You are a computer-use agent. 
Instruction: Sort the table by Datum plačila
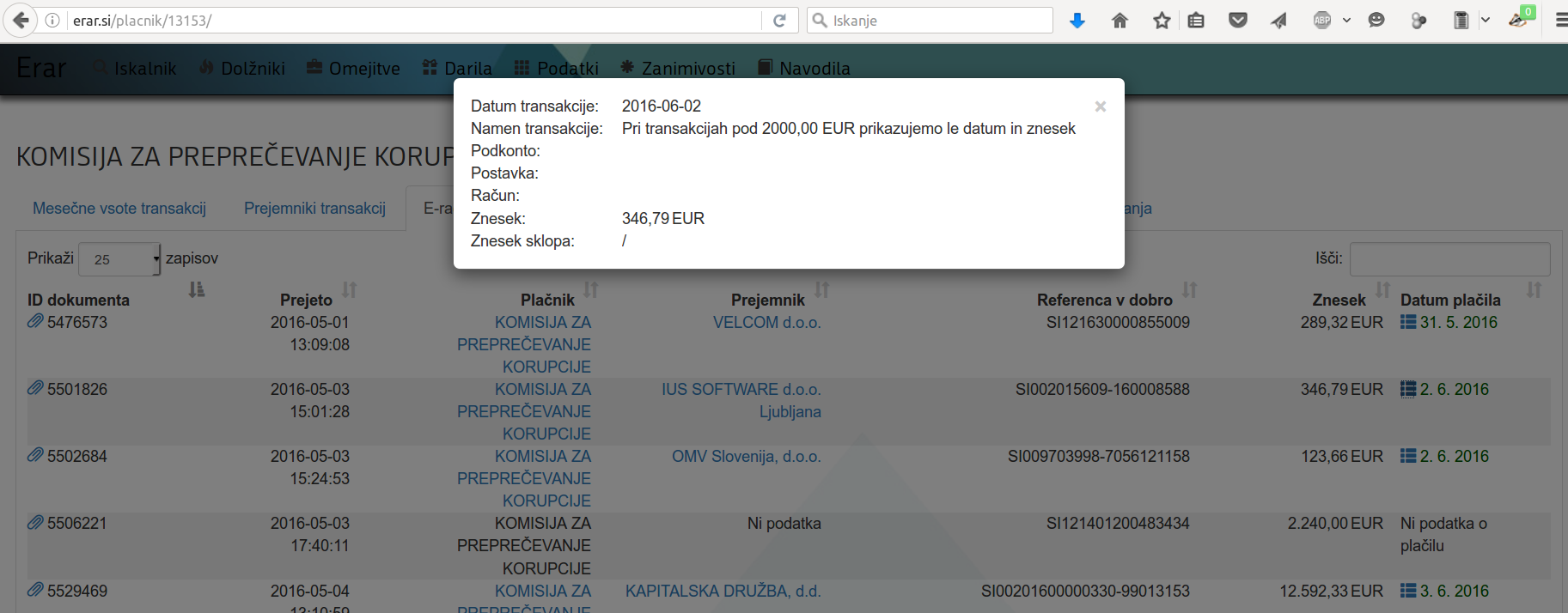[x=1534, y=290]
